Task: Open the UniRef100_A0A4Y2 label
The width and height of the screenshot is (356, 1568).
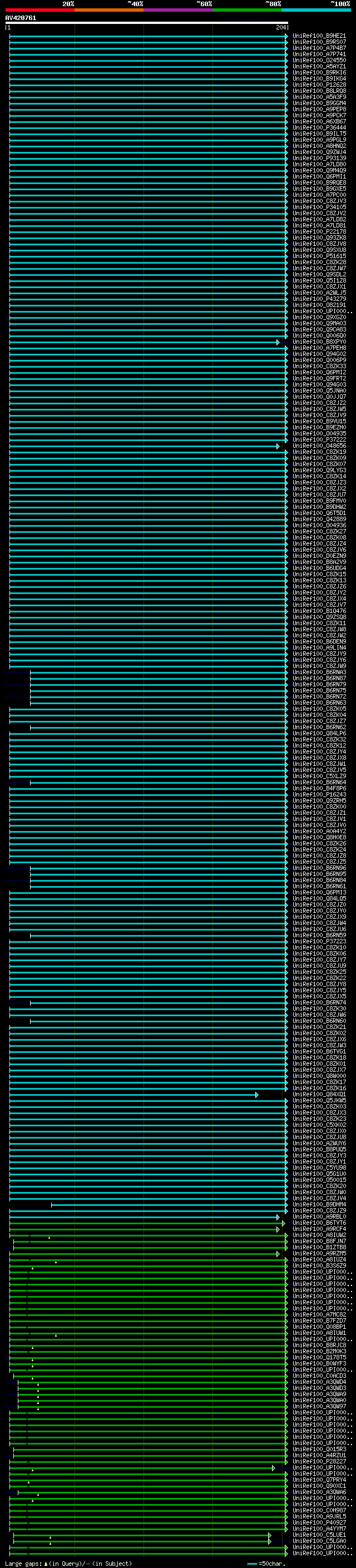Action: [319, 832]
